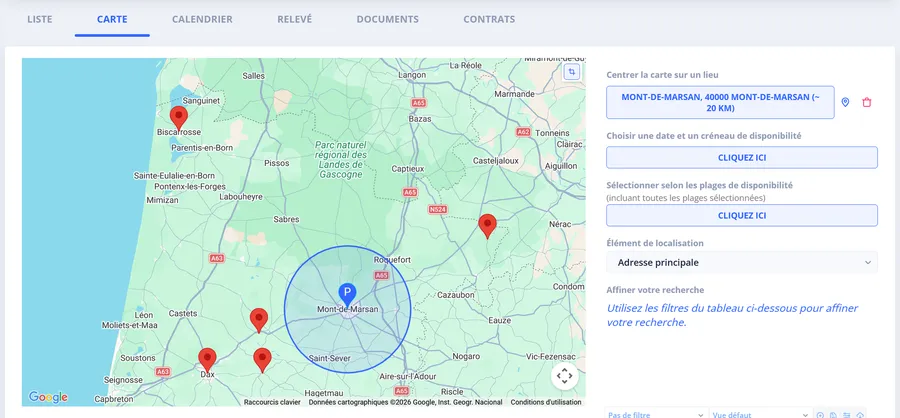Open the Pas de filtre dropdown
This screenshot has height=418, width=900.
(655, 414)
